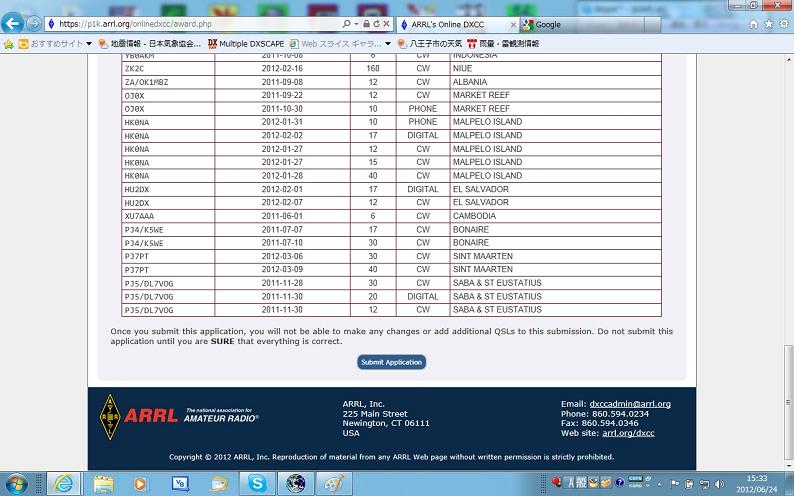Open arrl.org/dxcc web site link

click(x=628, y=433)
